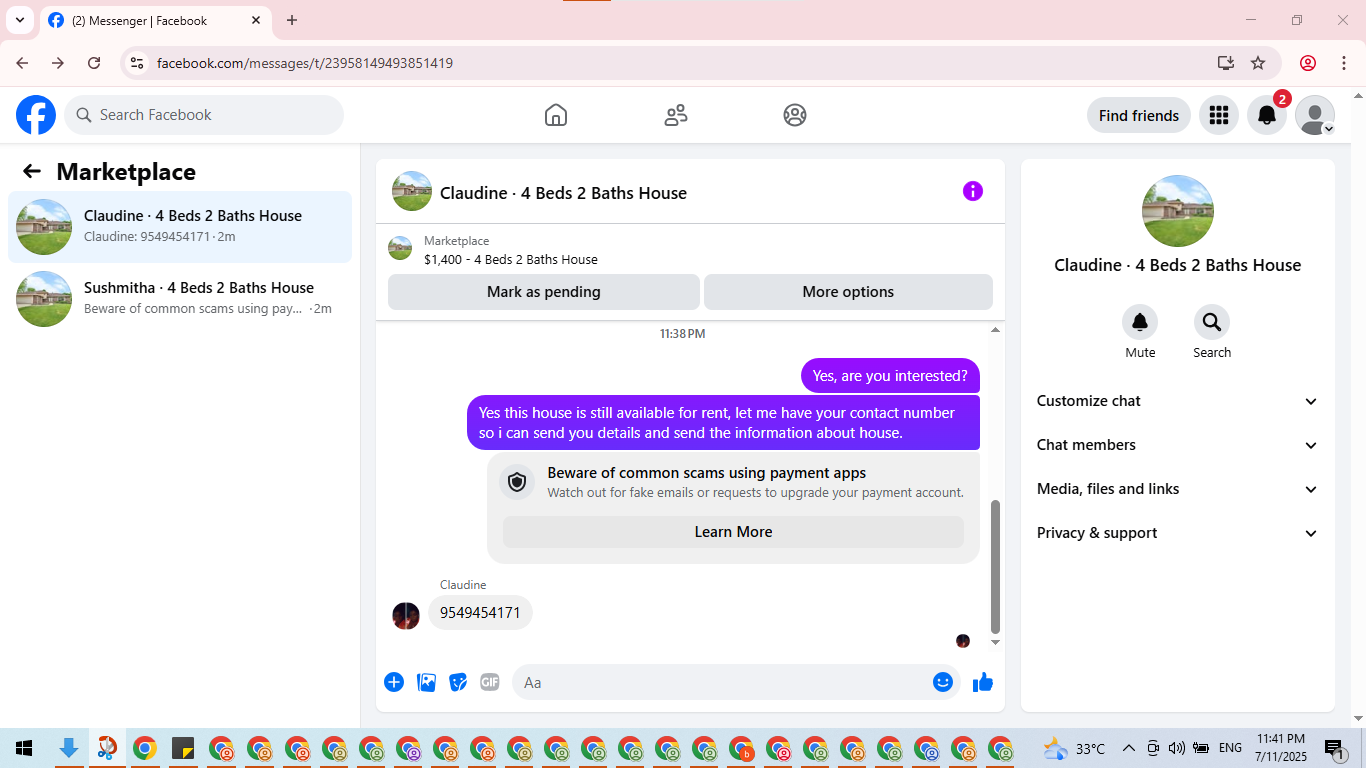Click the Claudine chat header title

click(563, 193)
